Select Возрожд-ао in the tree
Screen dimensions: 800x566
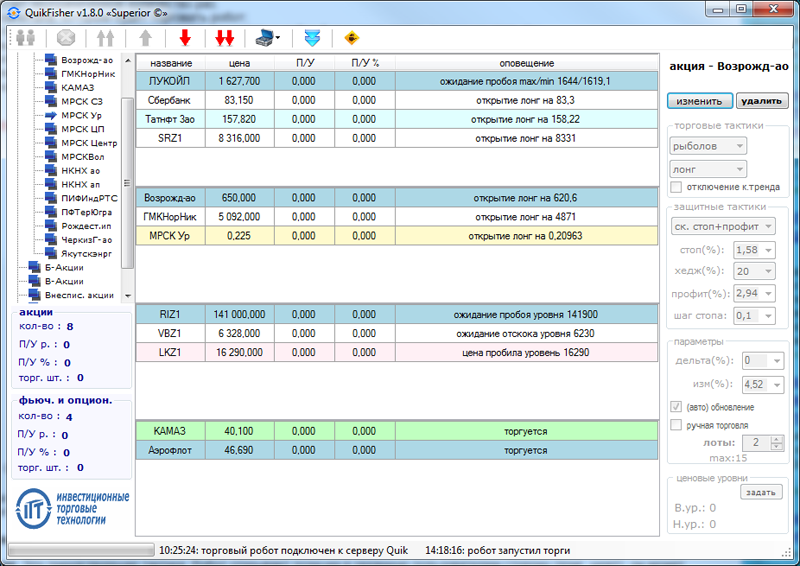tap(87, 60)
